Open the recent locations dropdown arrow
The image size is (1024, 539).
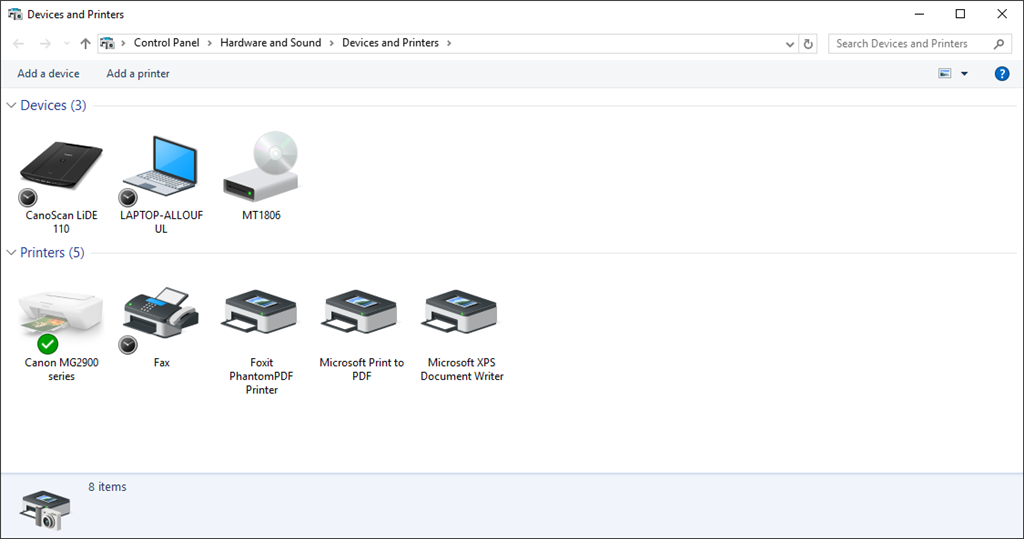coord(67,44)
